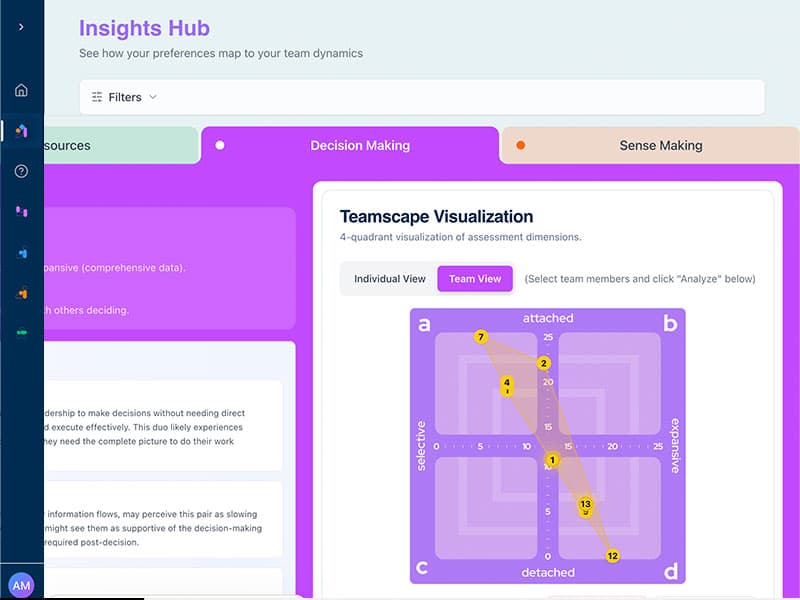This screenshot has width=800, height=600.
Task: Expand the sidebar using the top chevron arrow
Action: [21, 27]
